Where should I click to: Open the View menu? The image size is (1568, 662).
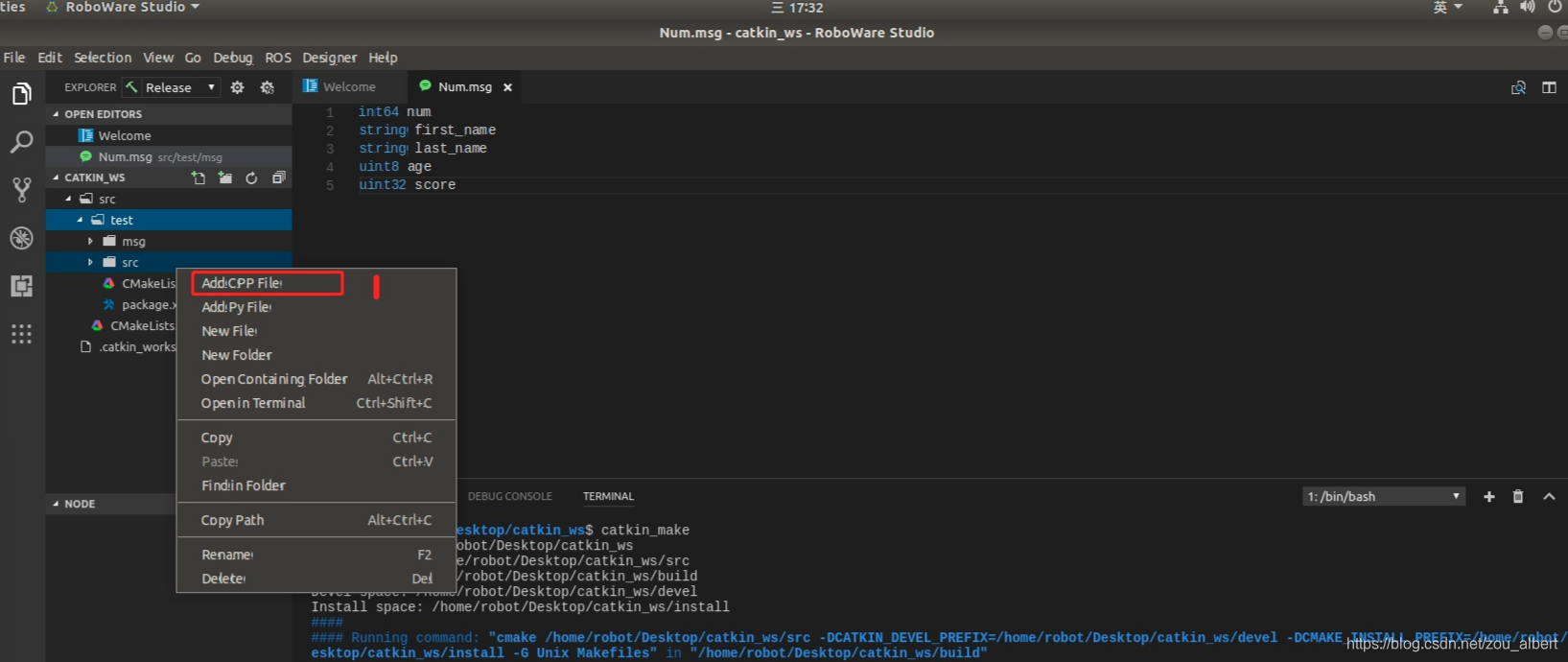click(158, 58)
